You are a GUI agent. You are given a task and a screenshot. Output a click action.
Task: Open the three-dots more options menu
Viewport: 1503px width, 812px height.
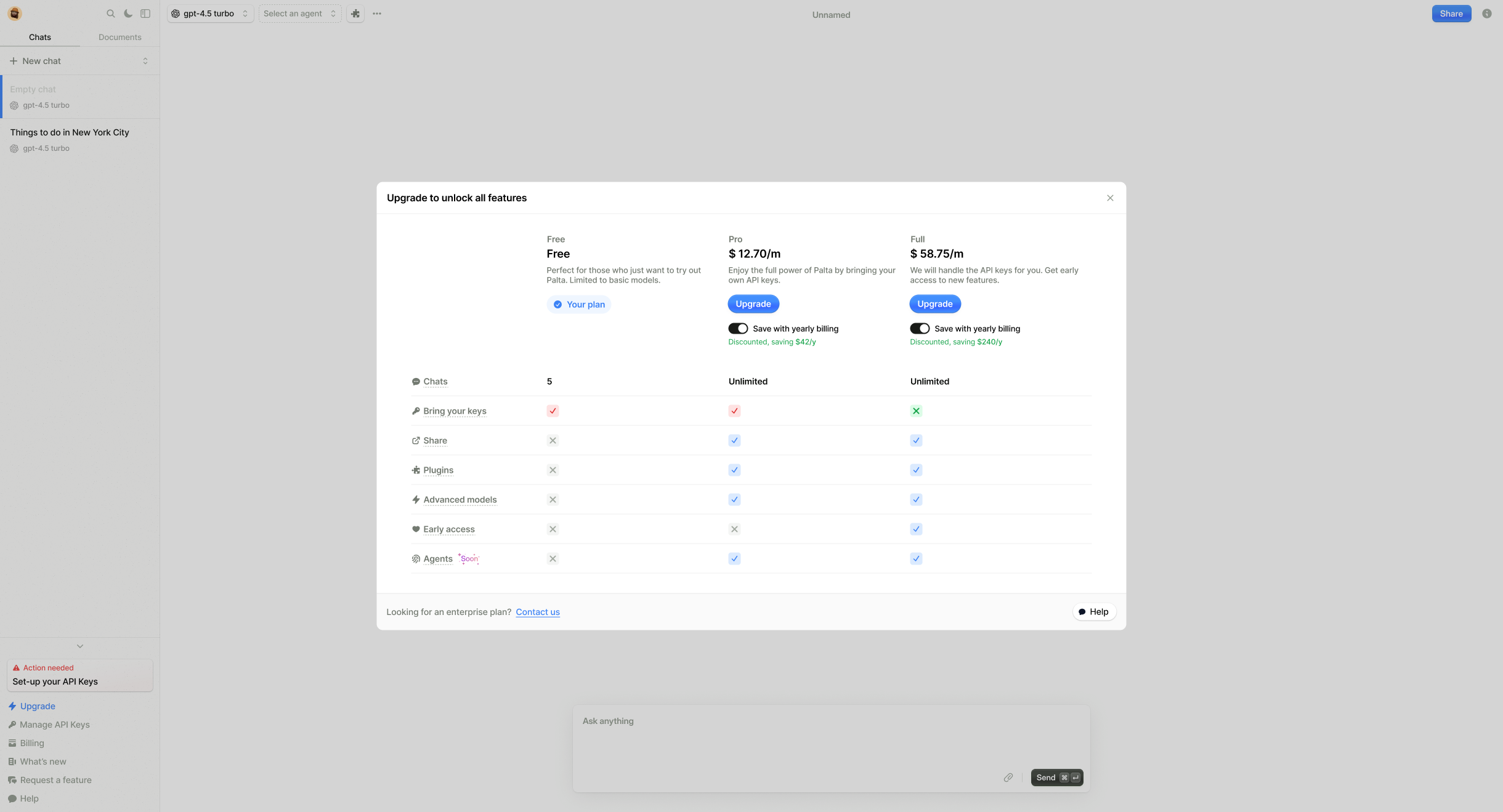(x=377, y=14)
